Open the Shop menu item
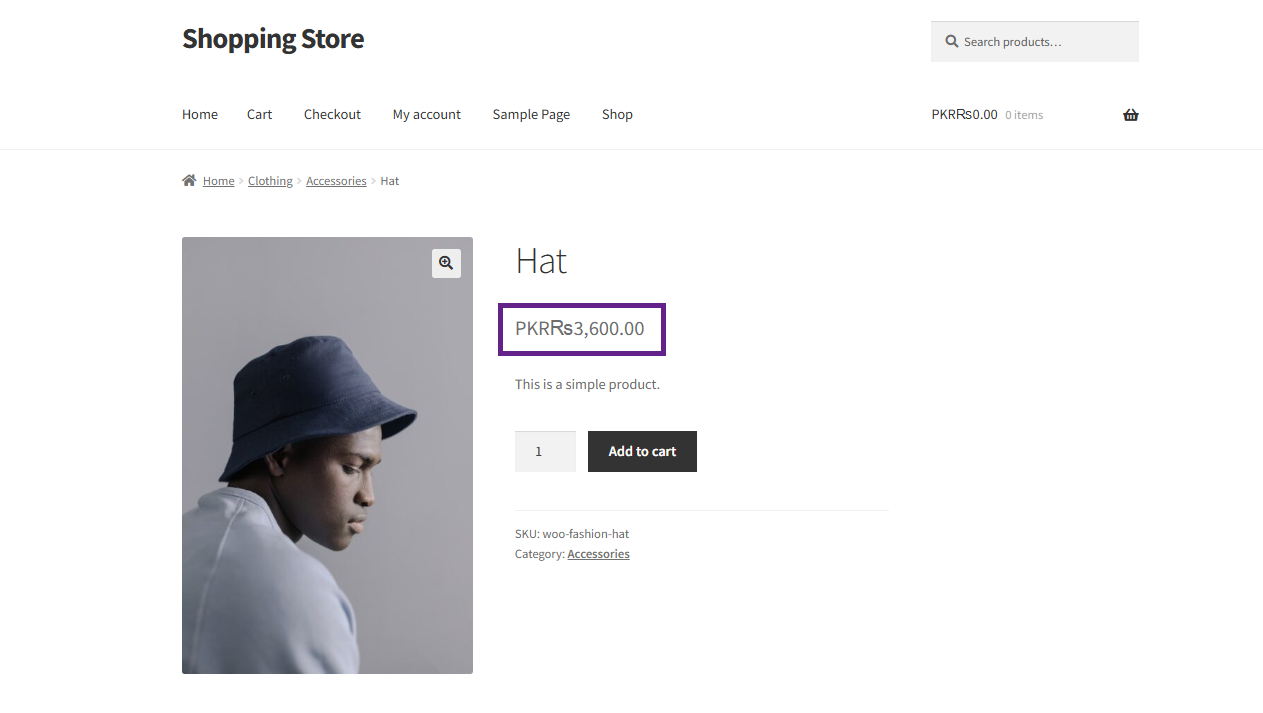The height and width of the screenshot is (713, 1263). tap(617, 114)
